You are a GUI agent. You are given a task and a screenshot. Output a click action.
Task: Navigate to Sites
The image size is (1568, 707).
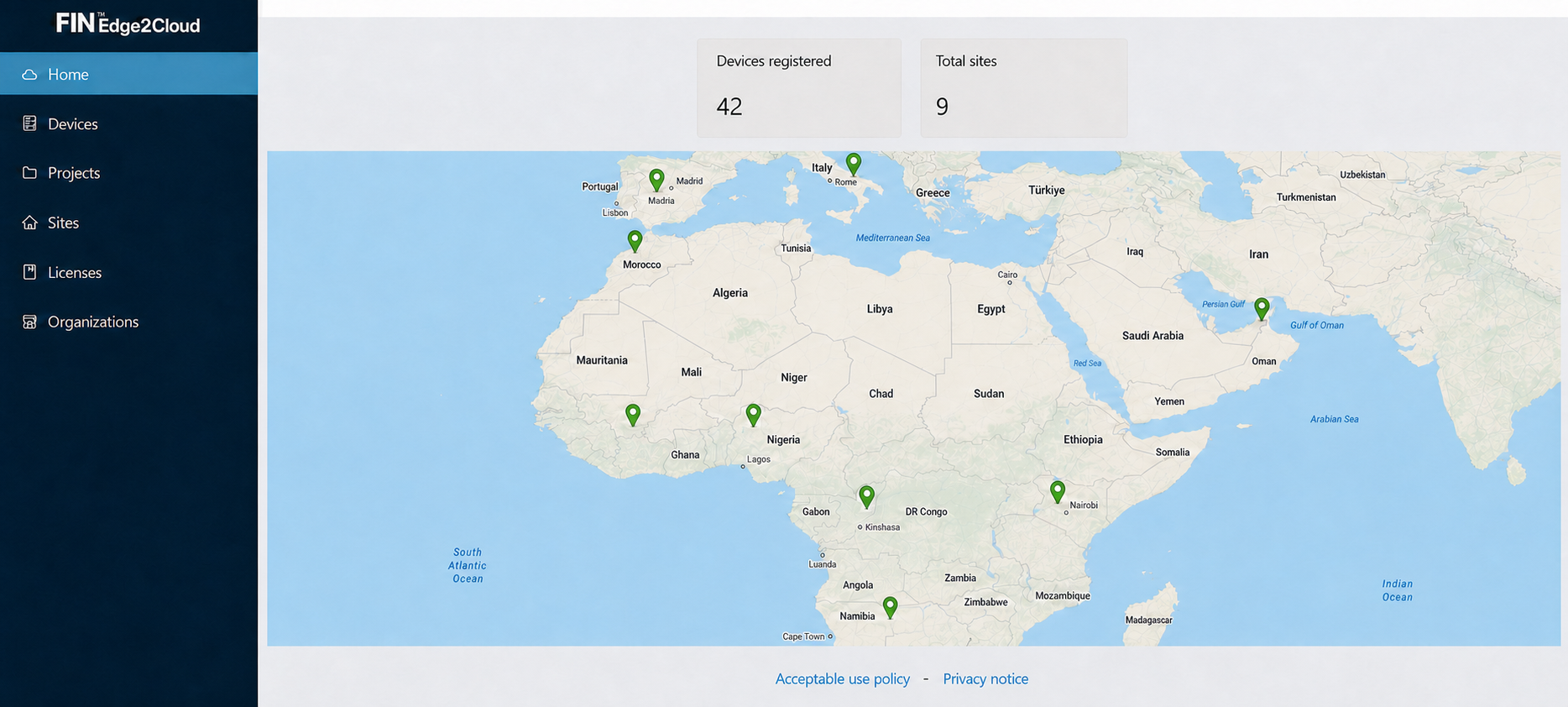click(129, 223)
